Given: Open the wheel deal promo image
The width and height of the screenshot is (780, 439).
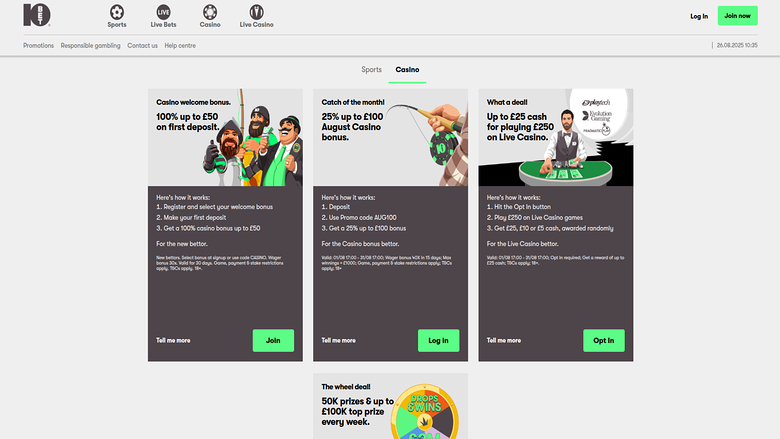Looking at the screenshot, I should click(x=390, y=406).
